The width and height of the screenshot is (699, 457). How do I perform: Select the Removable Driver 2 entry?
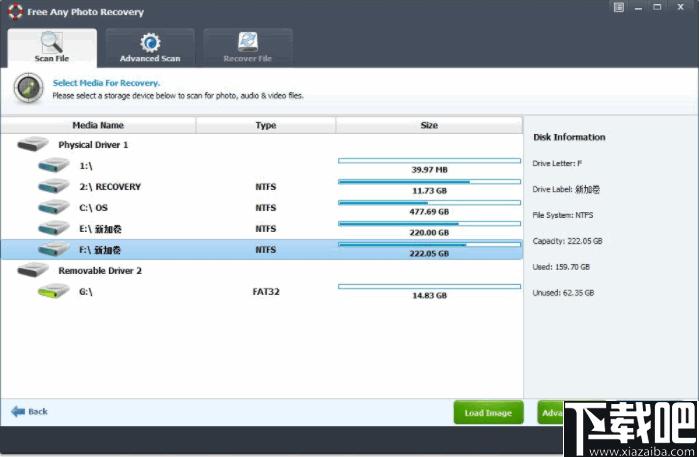[262, 270]
